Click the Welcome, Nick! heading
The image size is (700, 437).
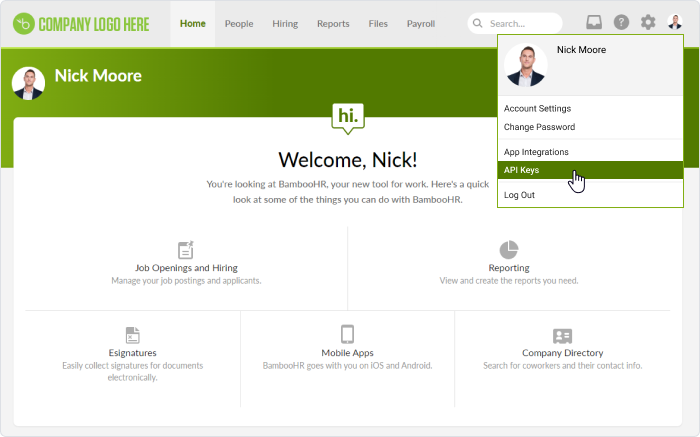(x=348, y=160)
